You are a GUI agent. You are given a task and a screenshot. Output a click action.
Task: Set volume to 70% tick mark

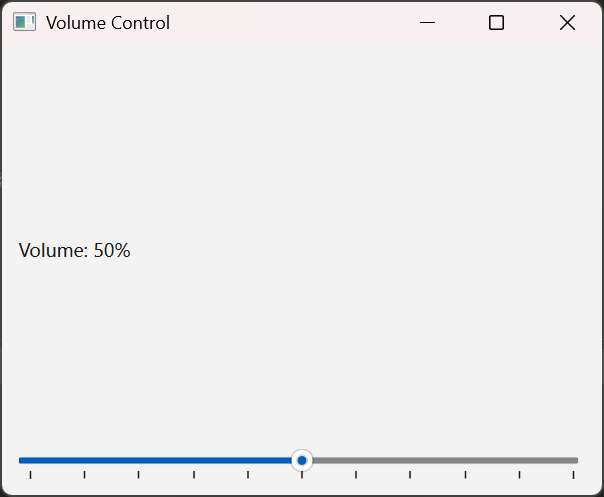(410, 475)
